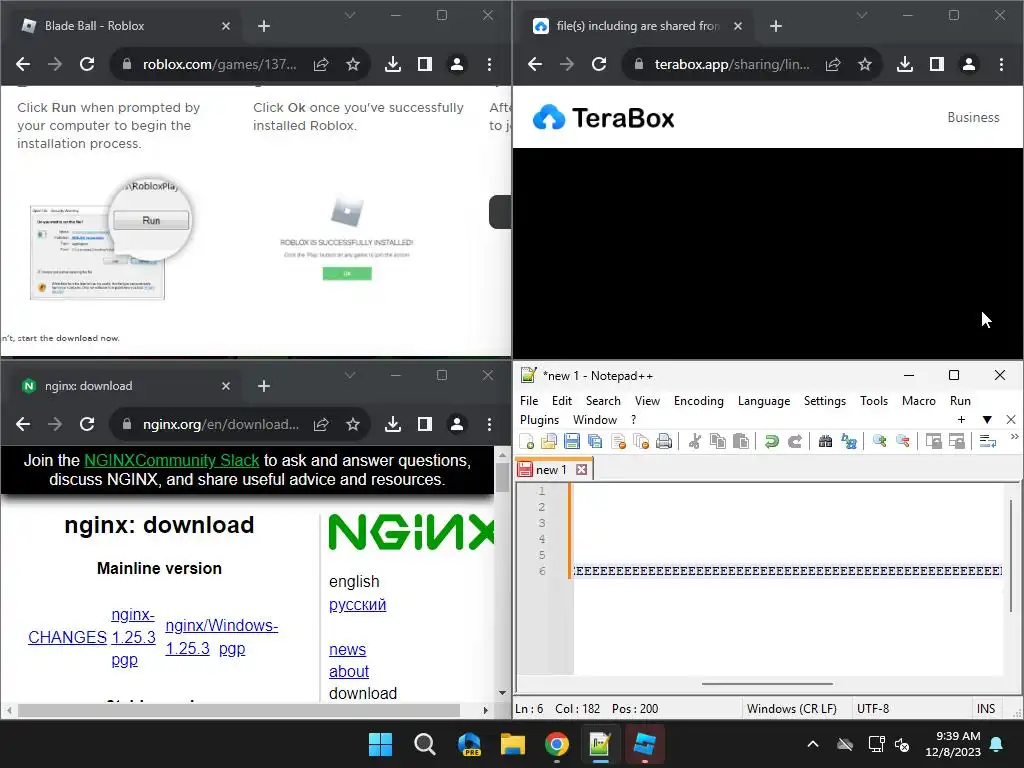Open the Language menu in Notepad++

coord(763,400)
